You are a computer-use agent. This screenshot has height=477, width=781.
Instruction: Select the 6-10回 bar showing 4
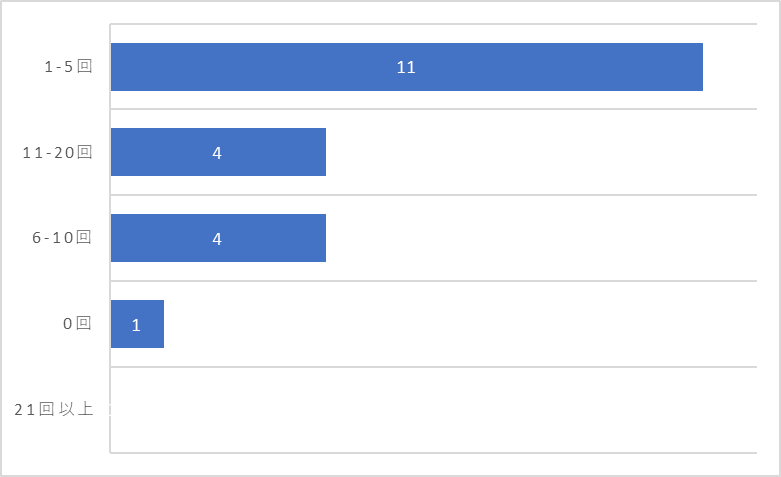218,238
